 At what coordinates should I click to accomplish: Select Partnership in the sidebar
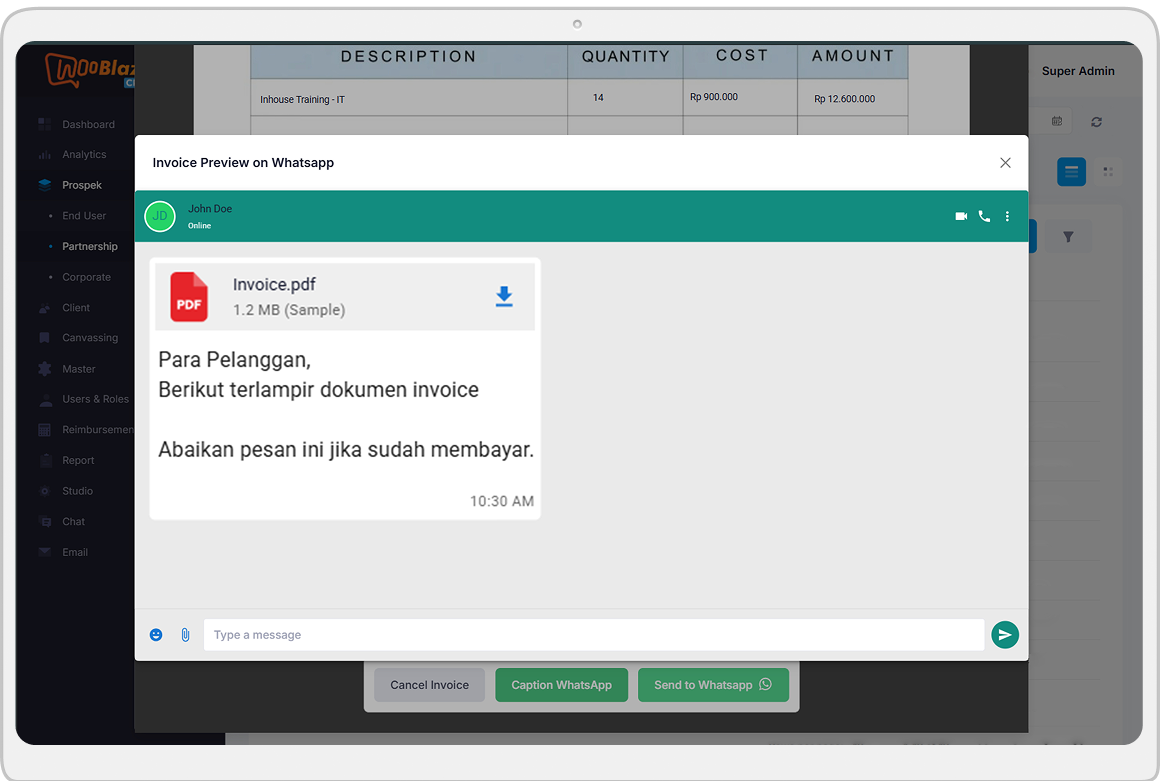90,247
